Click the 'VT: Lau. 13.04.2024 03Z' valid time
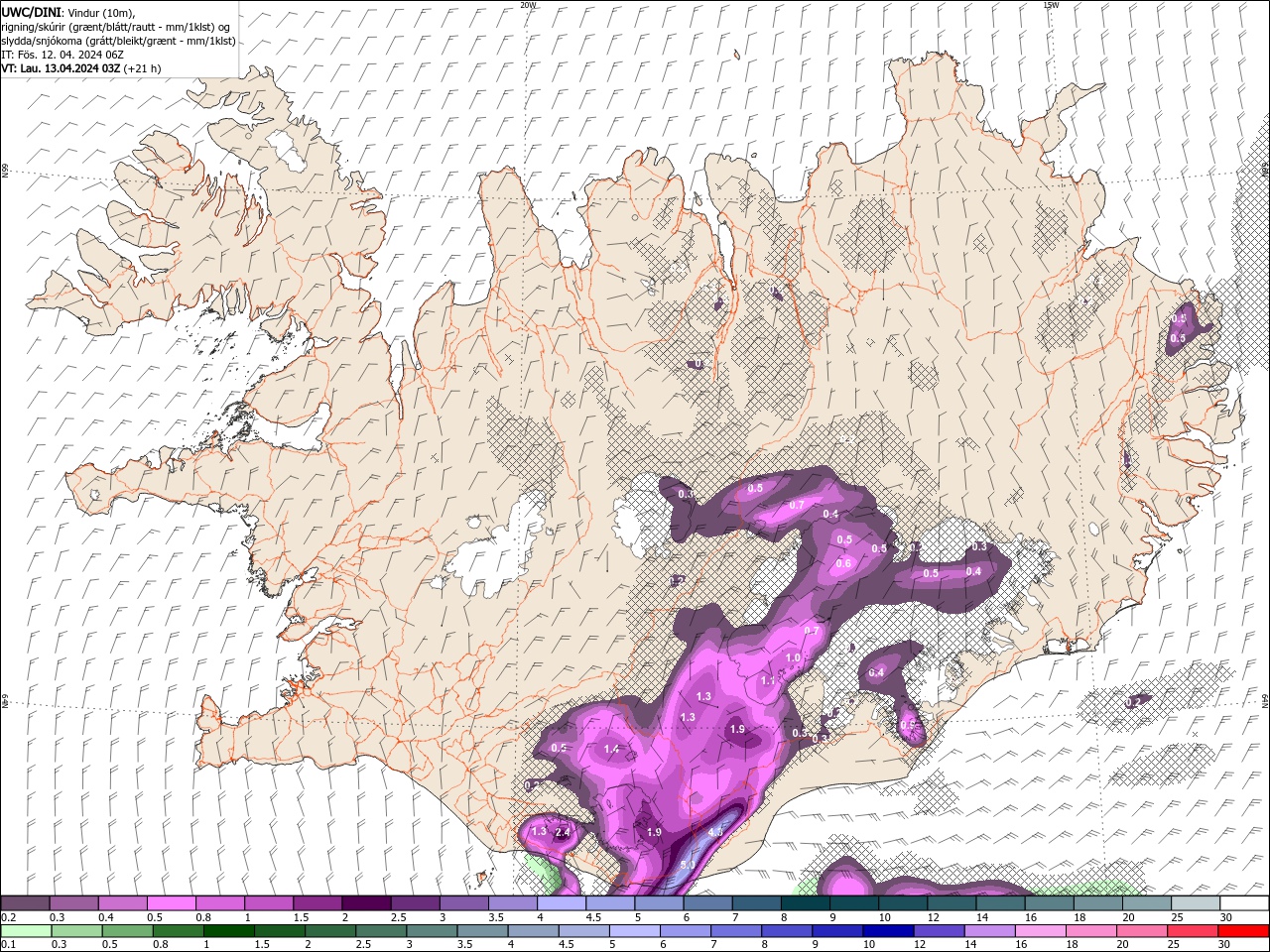The height and width of the screenshot is (952, 1270). 61,68
